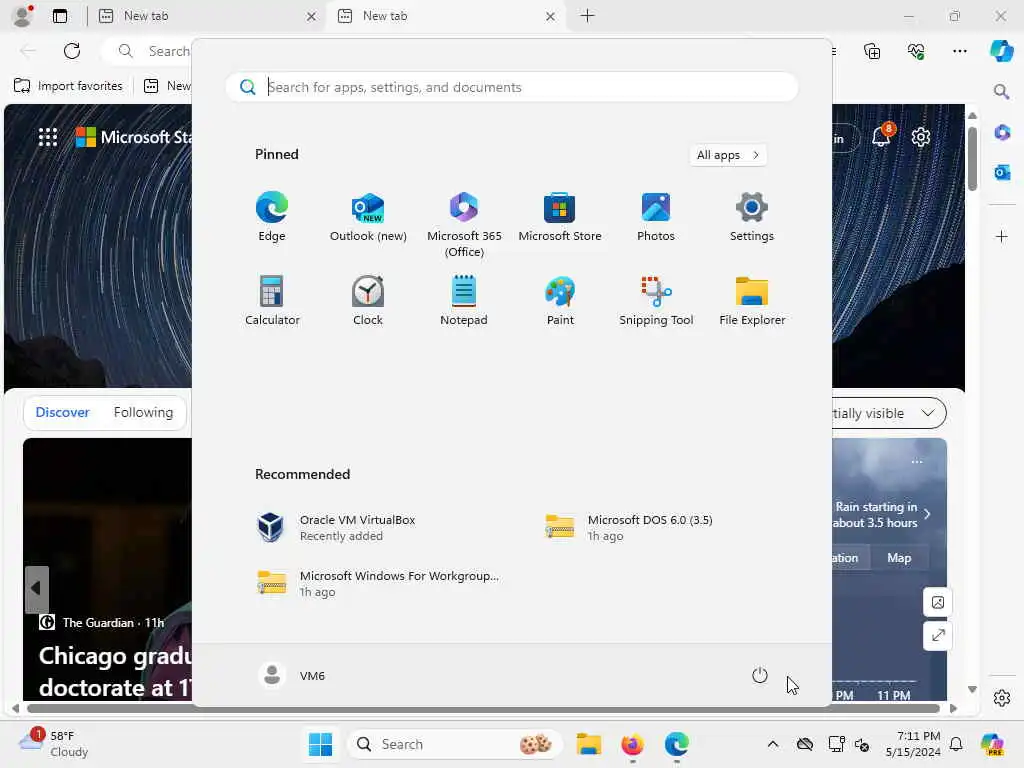Open Edge Settings and more menu

pos(960,51)
